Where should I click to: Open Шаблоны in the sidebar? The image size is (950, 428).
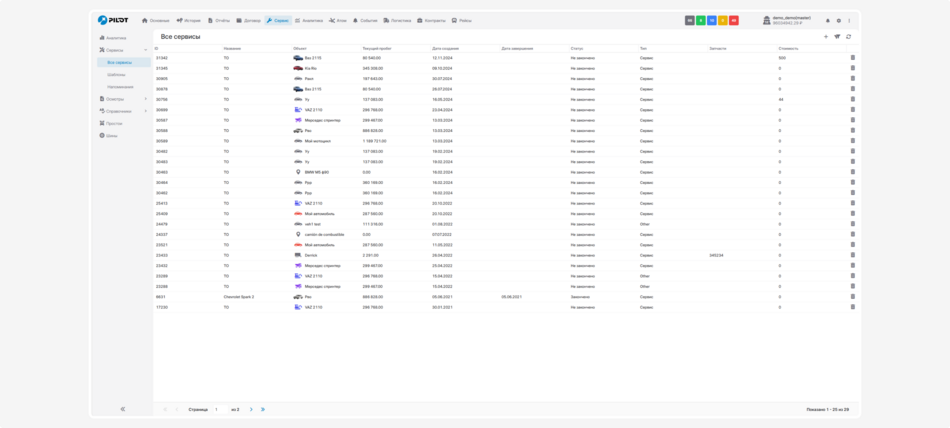pyautogui.click(x=116, y=74)
